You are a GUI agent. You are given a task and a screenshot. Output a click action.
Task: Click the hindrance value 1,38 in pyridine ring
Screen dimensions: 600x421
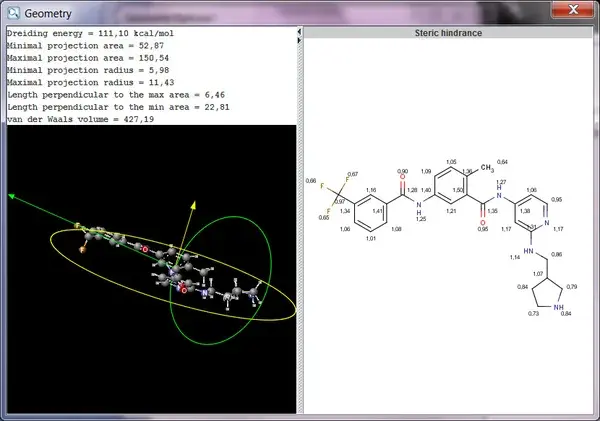(525, 210)
